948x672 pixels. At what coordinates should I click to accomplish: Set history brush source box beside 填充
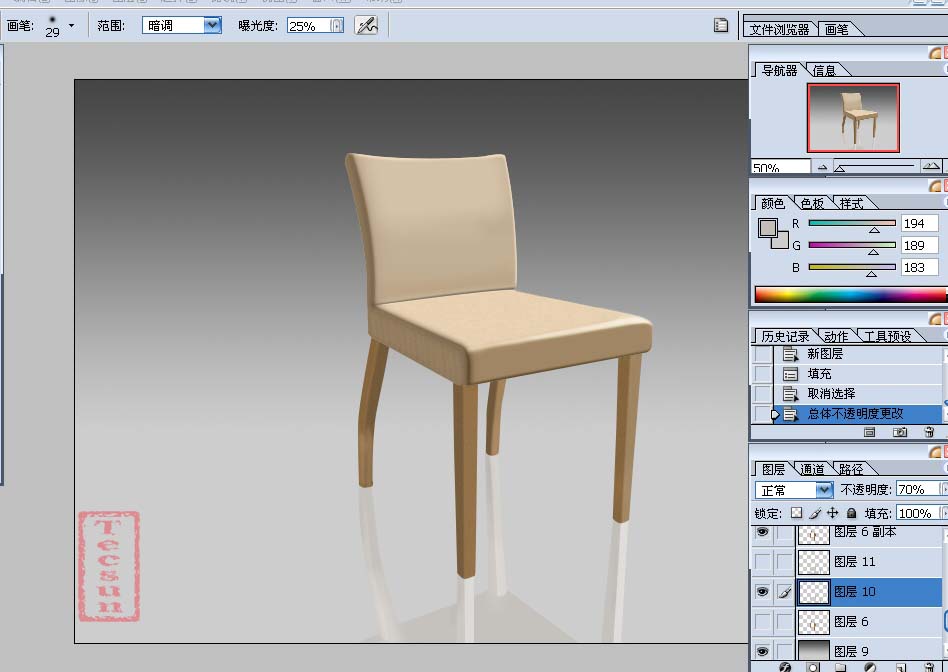pos(763,374)
